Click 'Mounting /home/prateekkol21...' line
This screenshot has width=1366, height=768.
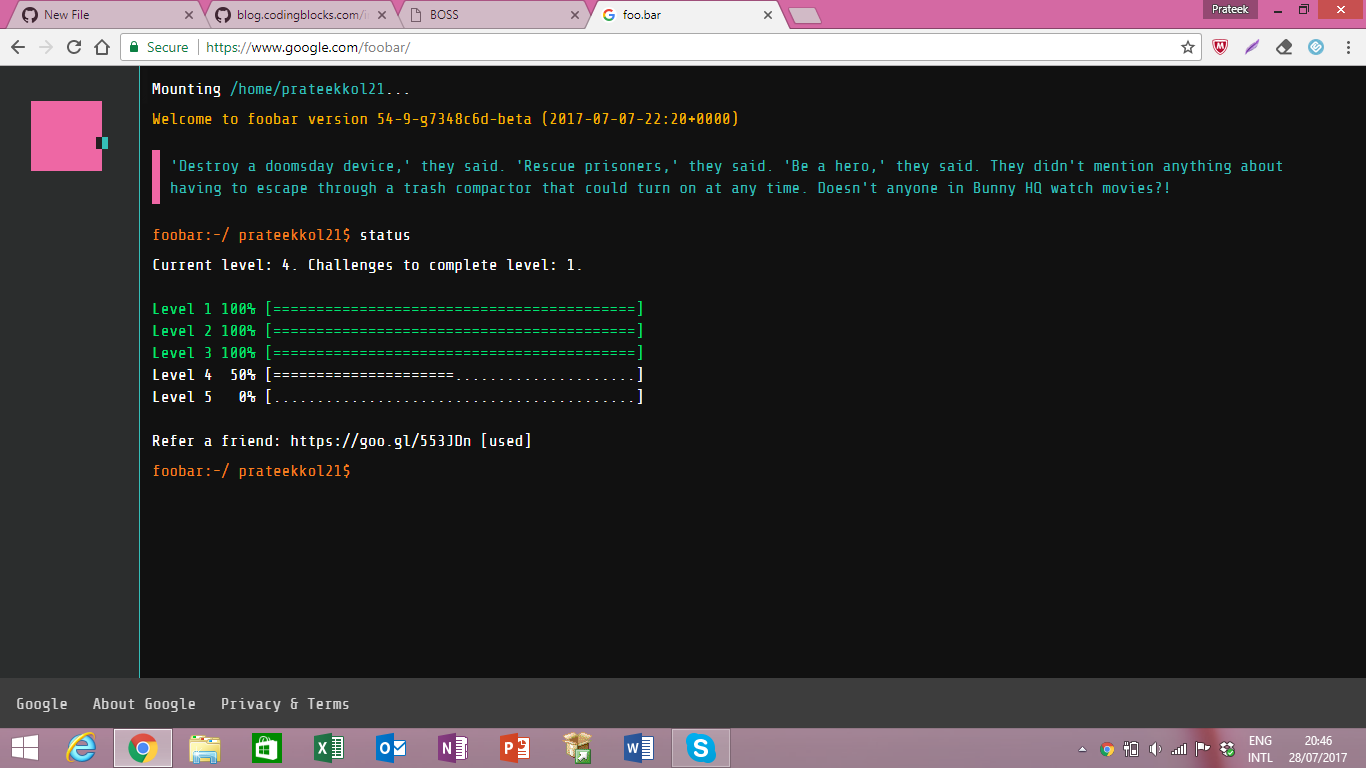pyautogui.click(x=281, y=89)
